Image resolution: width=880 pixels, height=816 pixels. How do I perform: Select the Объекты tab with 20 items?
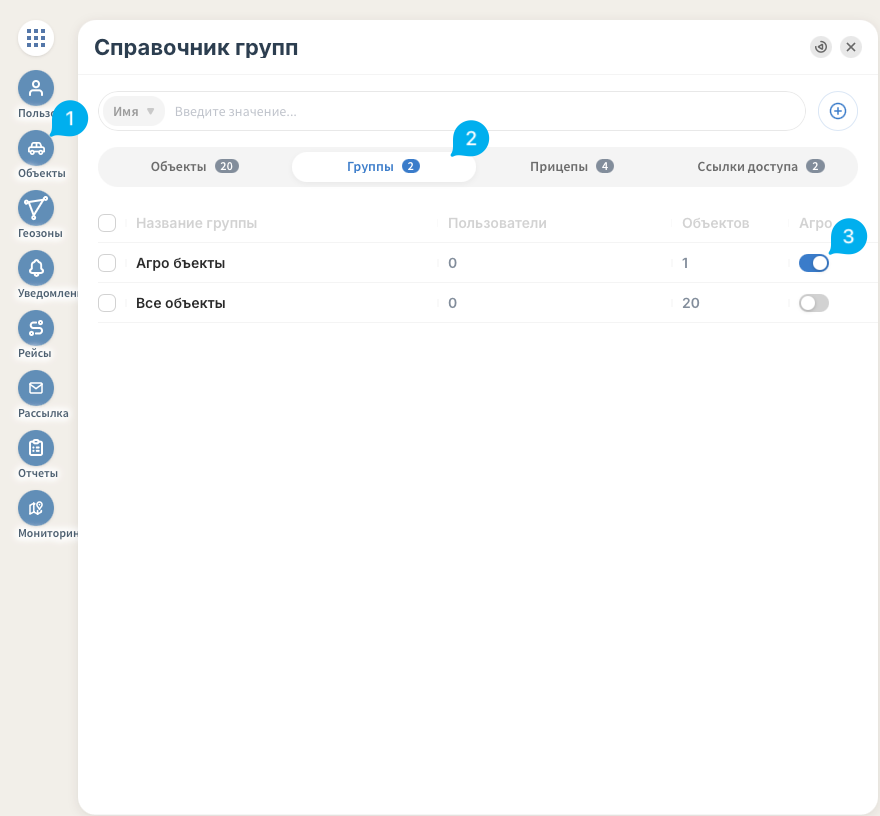click(195, 167)
